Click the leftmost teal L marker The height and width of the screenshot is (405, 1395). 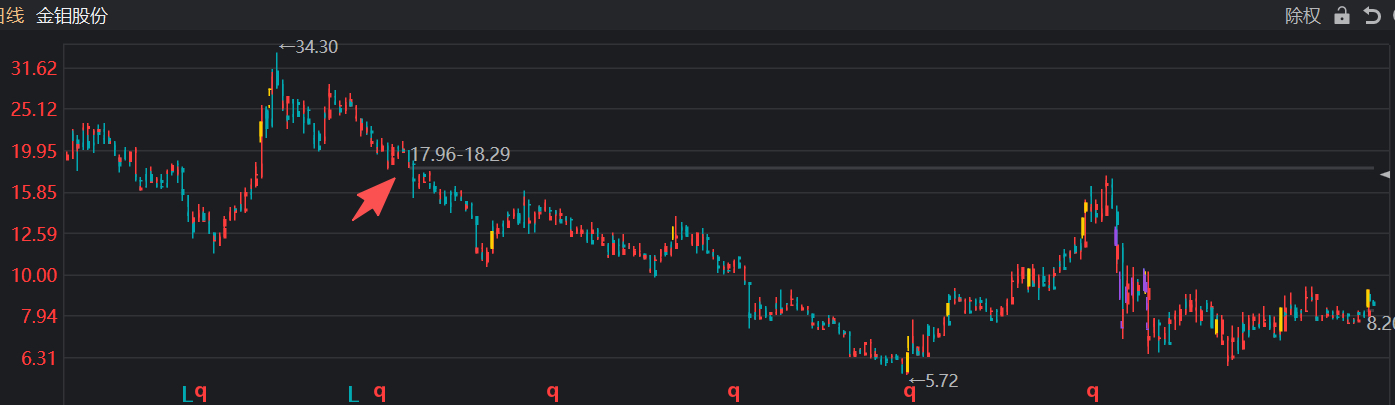[x=187, y=393]
